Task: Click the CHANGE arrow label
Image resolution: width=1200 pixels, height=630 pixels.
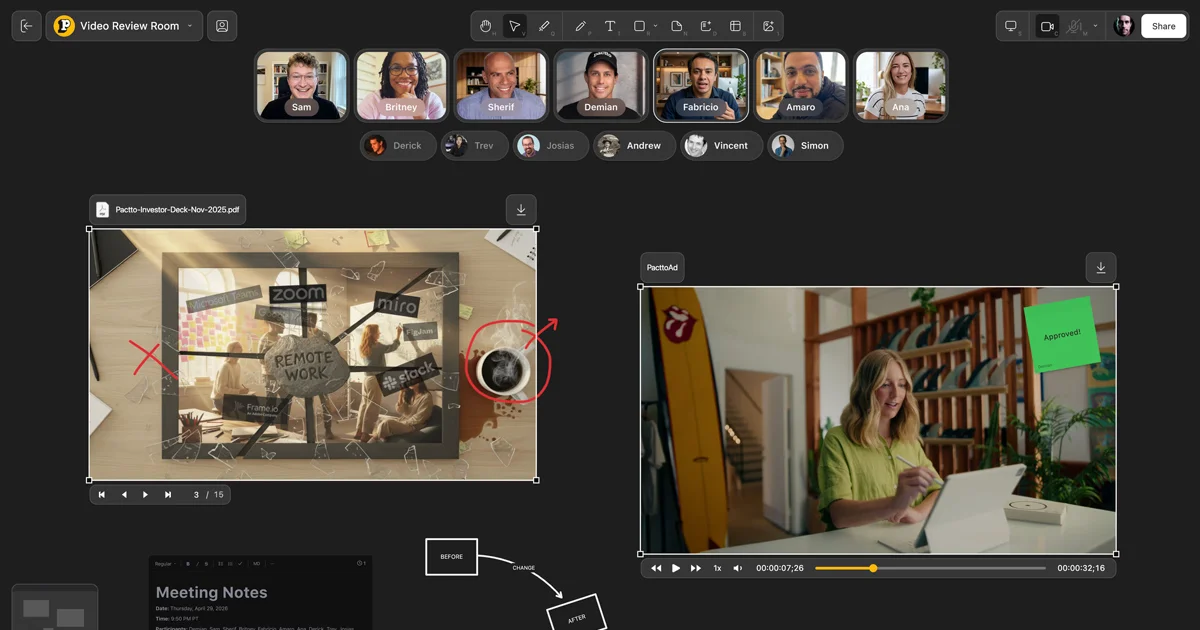Action: coord(524,568)
